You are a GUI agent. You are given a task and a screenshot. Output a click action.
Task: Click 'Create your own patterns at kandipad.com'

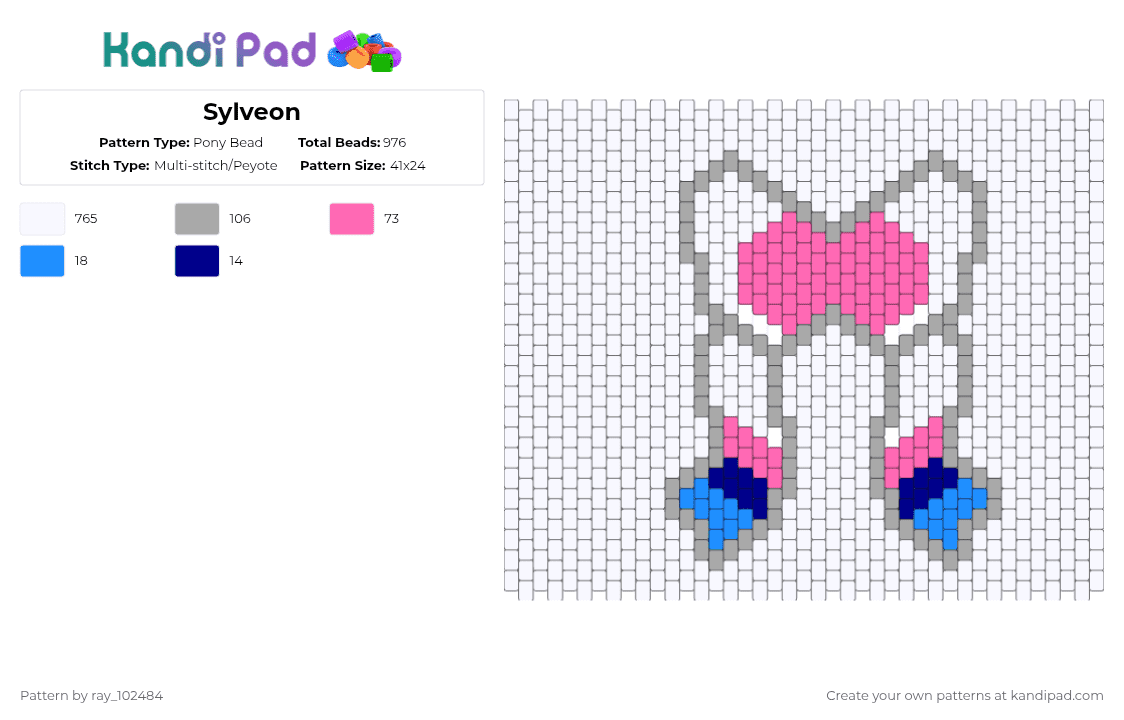[x=965, y=696]
